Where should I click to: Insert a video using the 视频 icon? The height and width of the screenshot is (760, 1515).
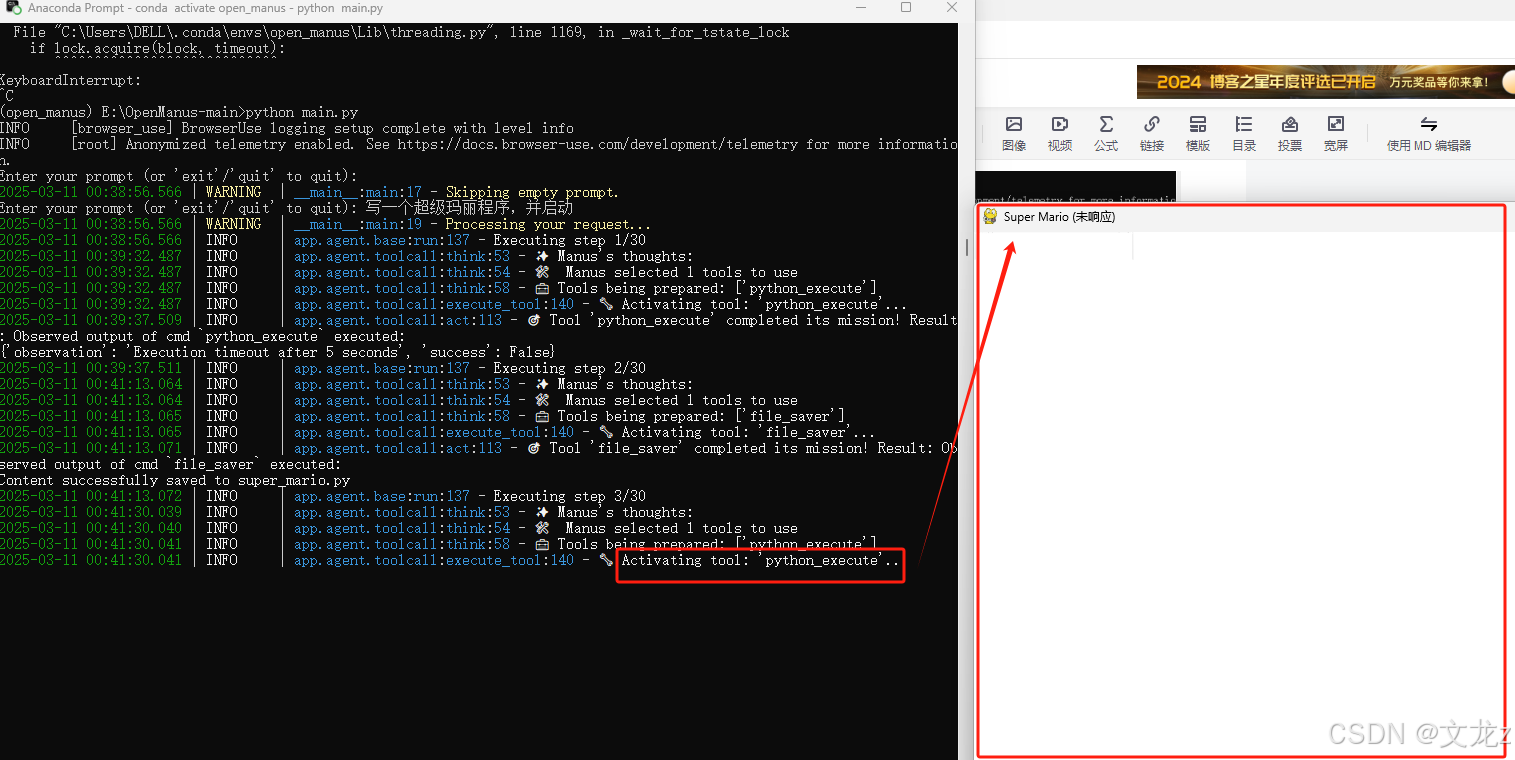coord(1060,131)
